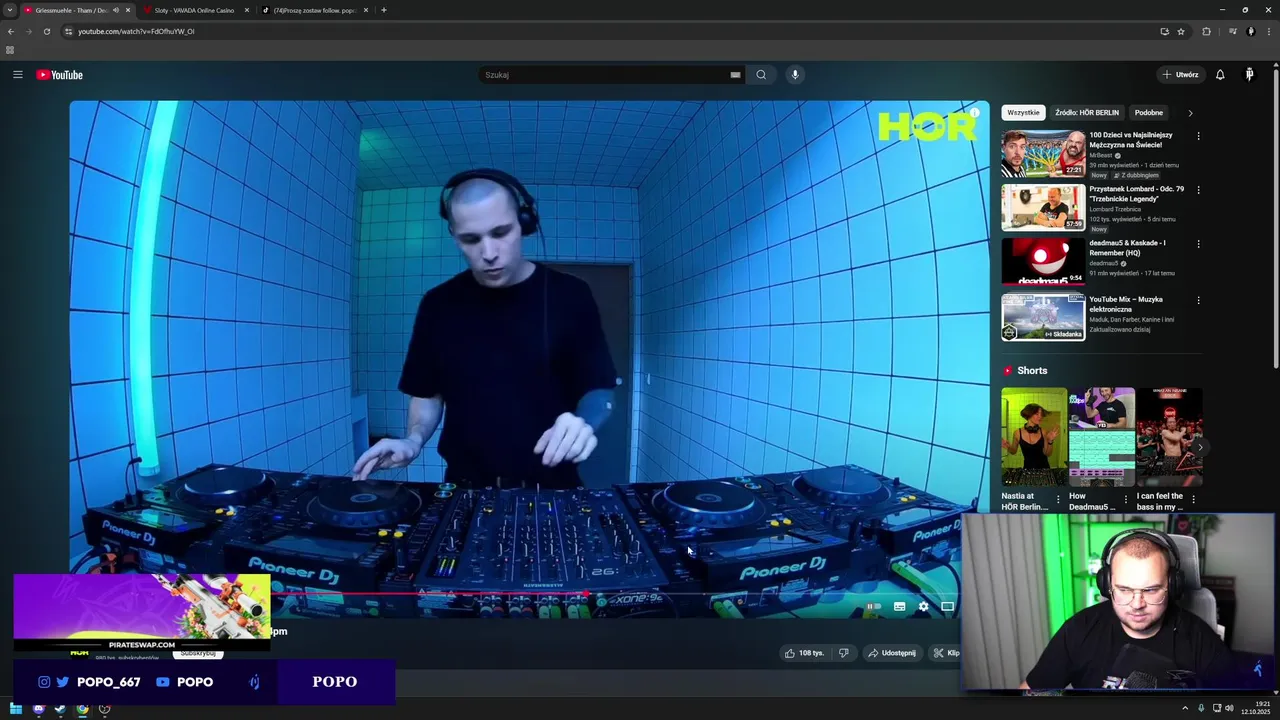Click the youtube.com address bar URL

(x=136, y=31)
